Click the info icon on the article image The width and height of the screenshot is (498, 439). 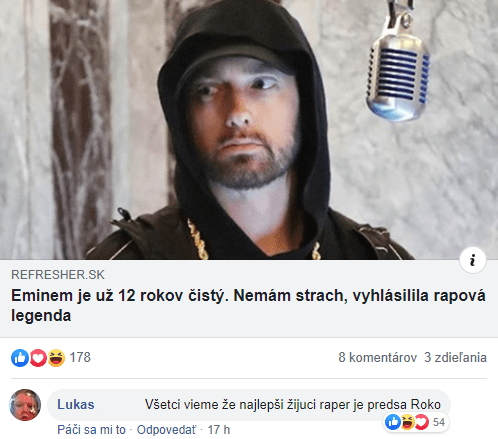[x=473, y=260]
